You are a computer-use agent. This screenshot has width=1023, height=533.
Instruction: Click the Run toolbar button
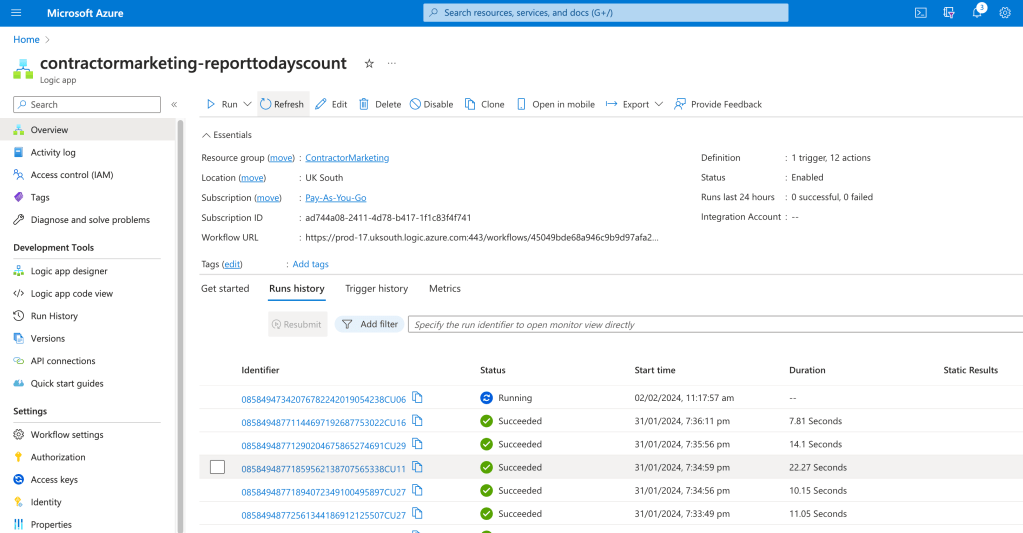[222, 104]
